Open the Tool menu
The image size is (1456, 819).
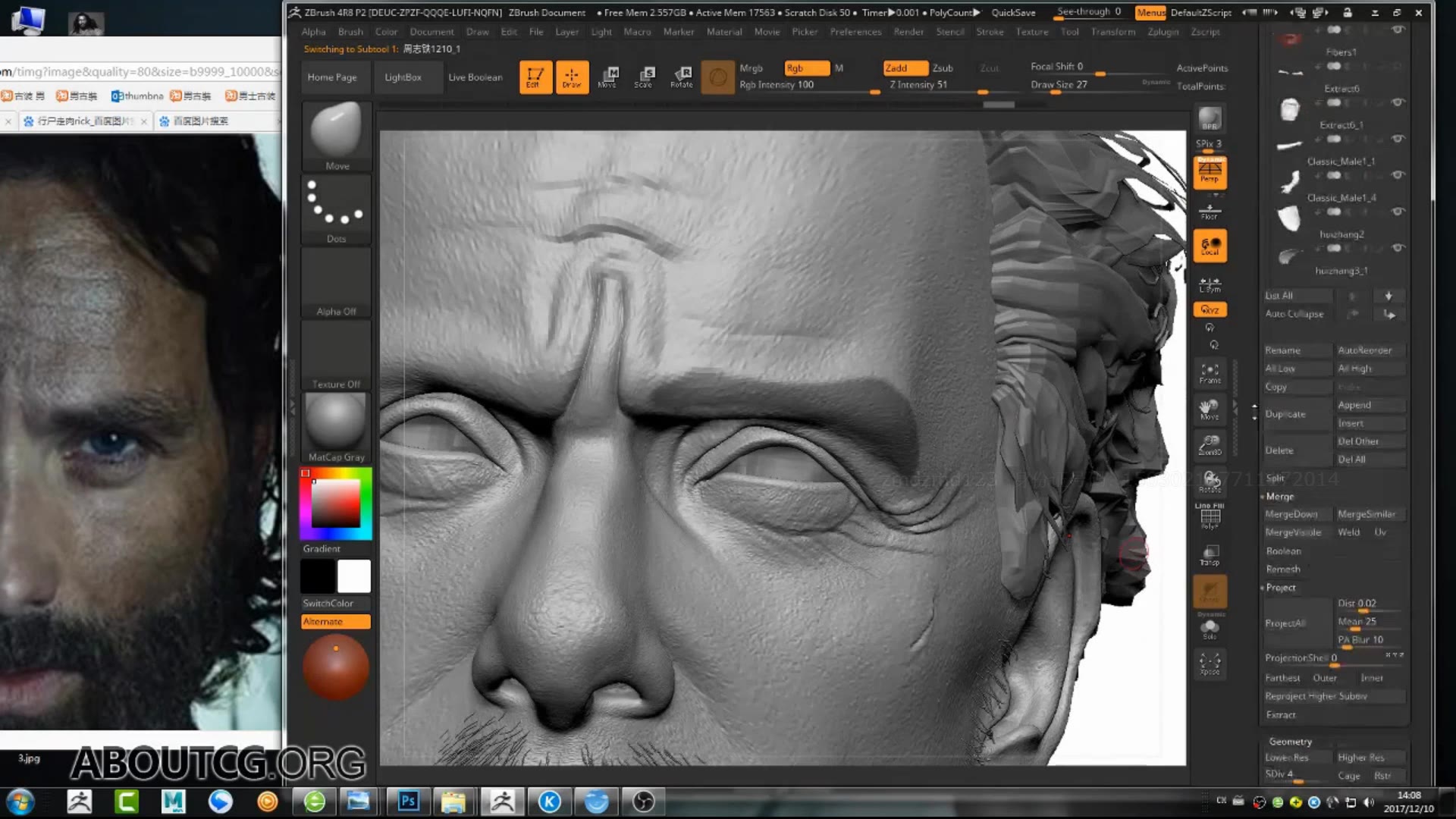click(1069, 32)
